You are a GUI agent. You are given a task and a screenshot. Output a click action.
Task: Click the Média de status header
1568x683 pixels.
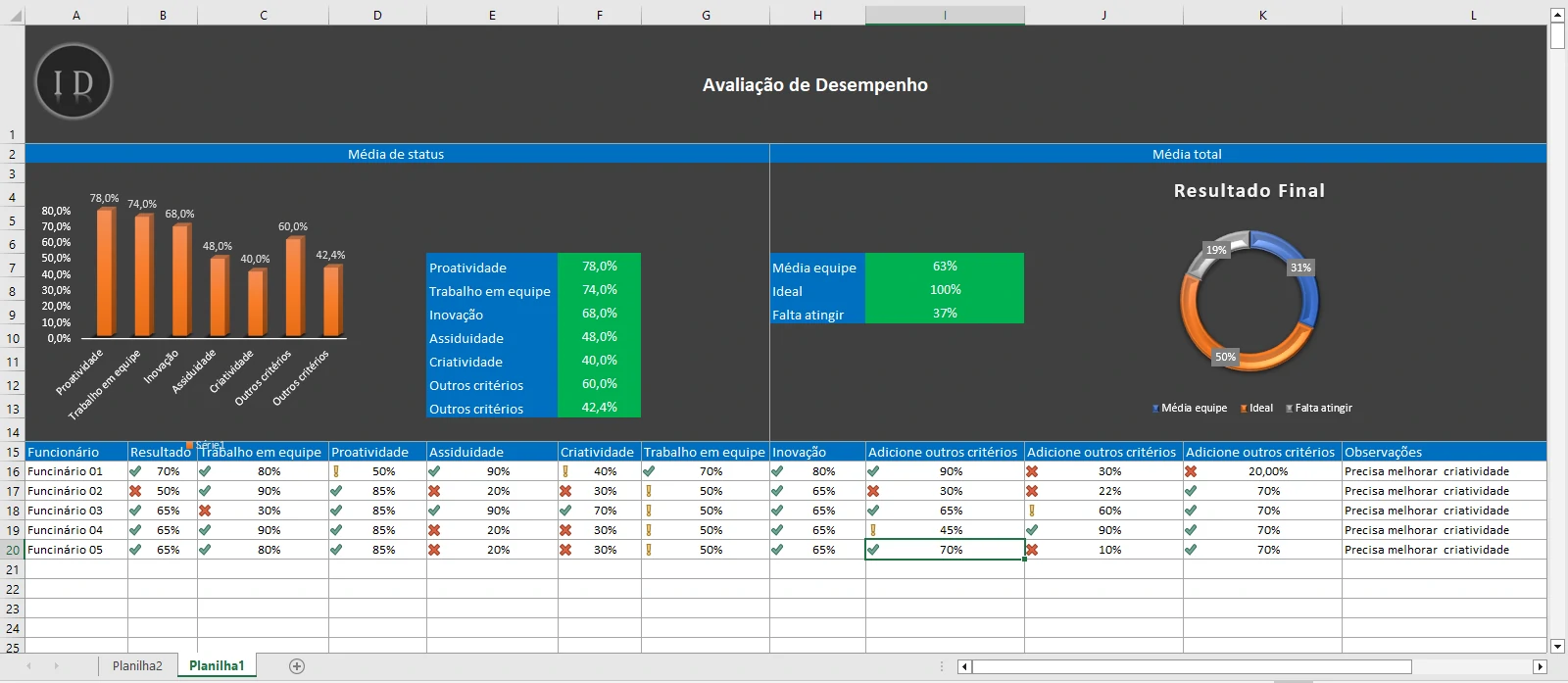[x=396, y=154]
